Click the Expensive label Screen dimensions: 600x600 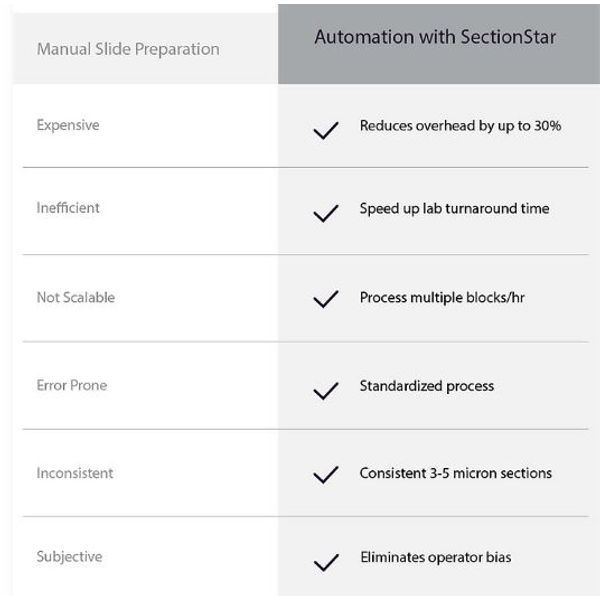(x=68, y=126)
